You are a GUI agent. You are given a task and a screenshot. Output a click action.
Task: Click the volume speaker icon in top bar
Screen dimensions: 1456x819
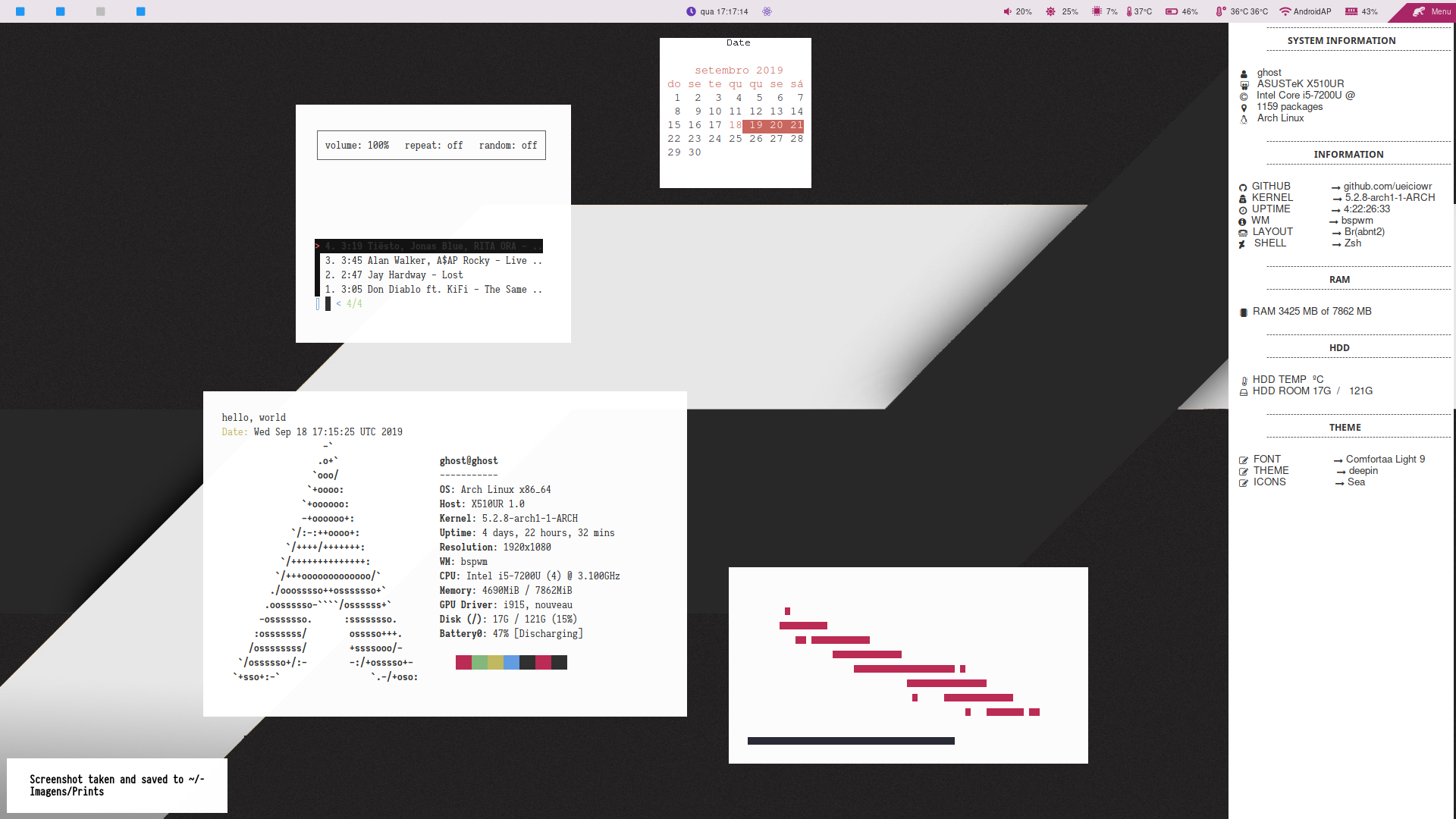1007,11
